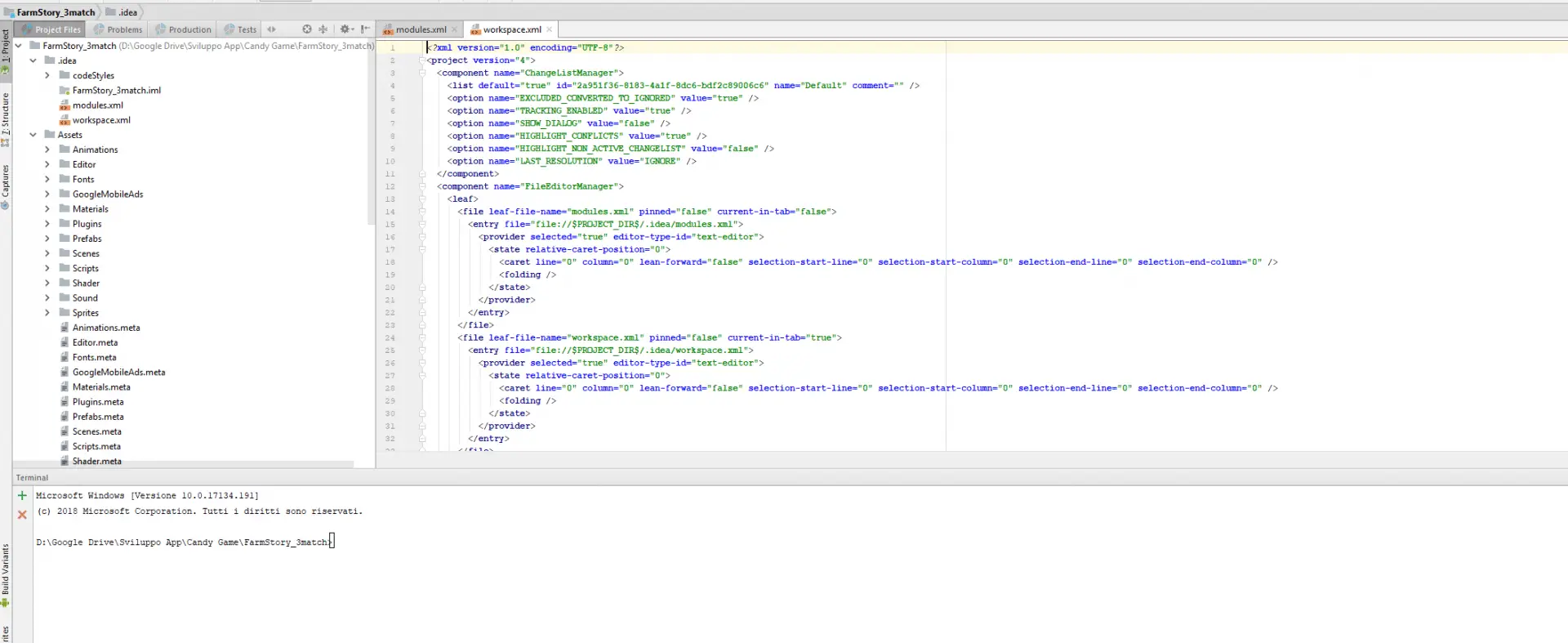
Task: Expand the Fonts folder arrow
Action: [x=47, y=179]
